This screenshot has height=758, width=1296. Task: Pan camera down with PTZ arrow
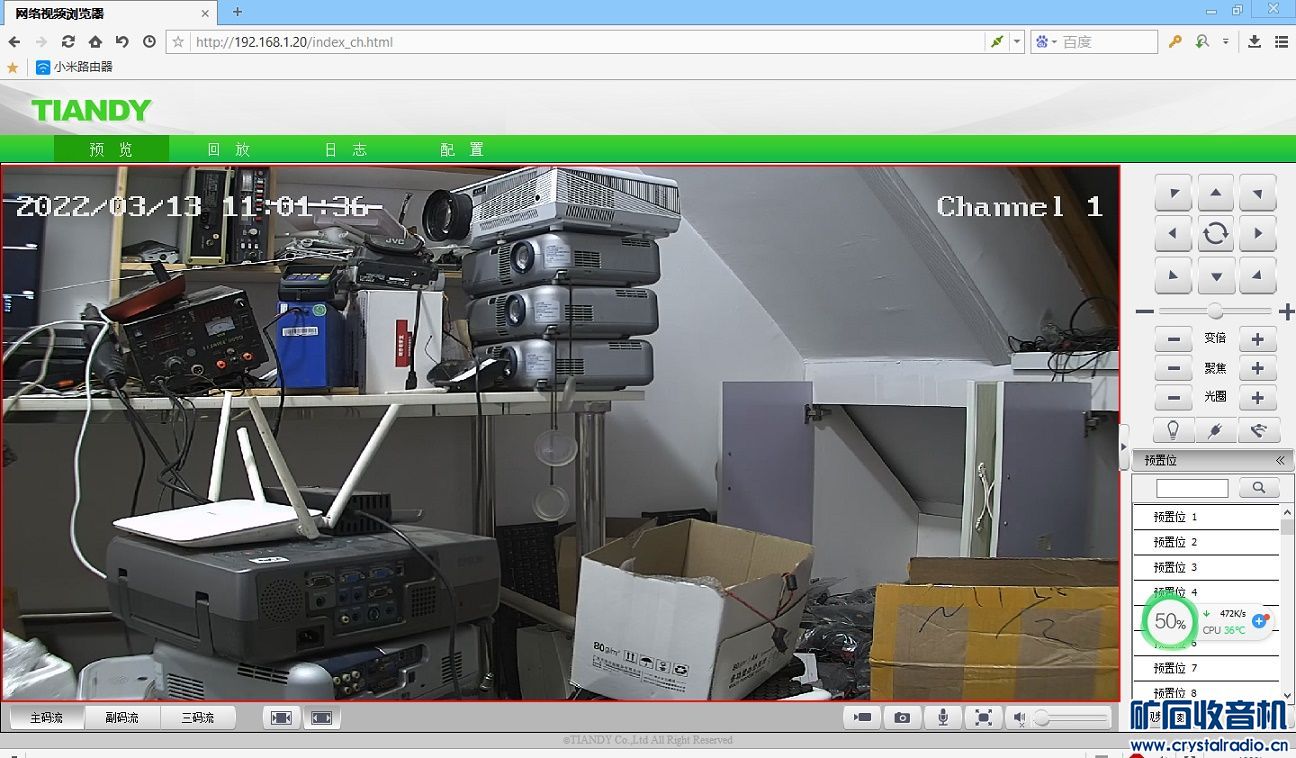point(1215,275)
